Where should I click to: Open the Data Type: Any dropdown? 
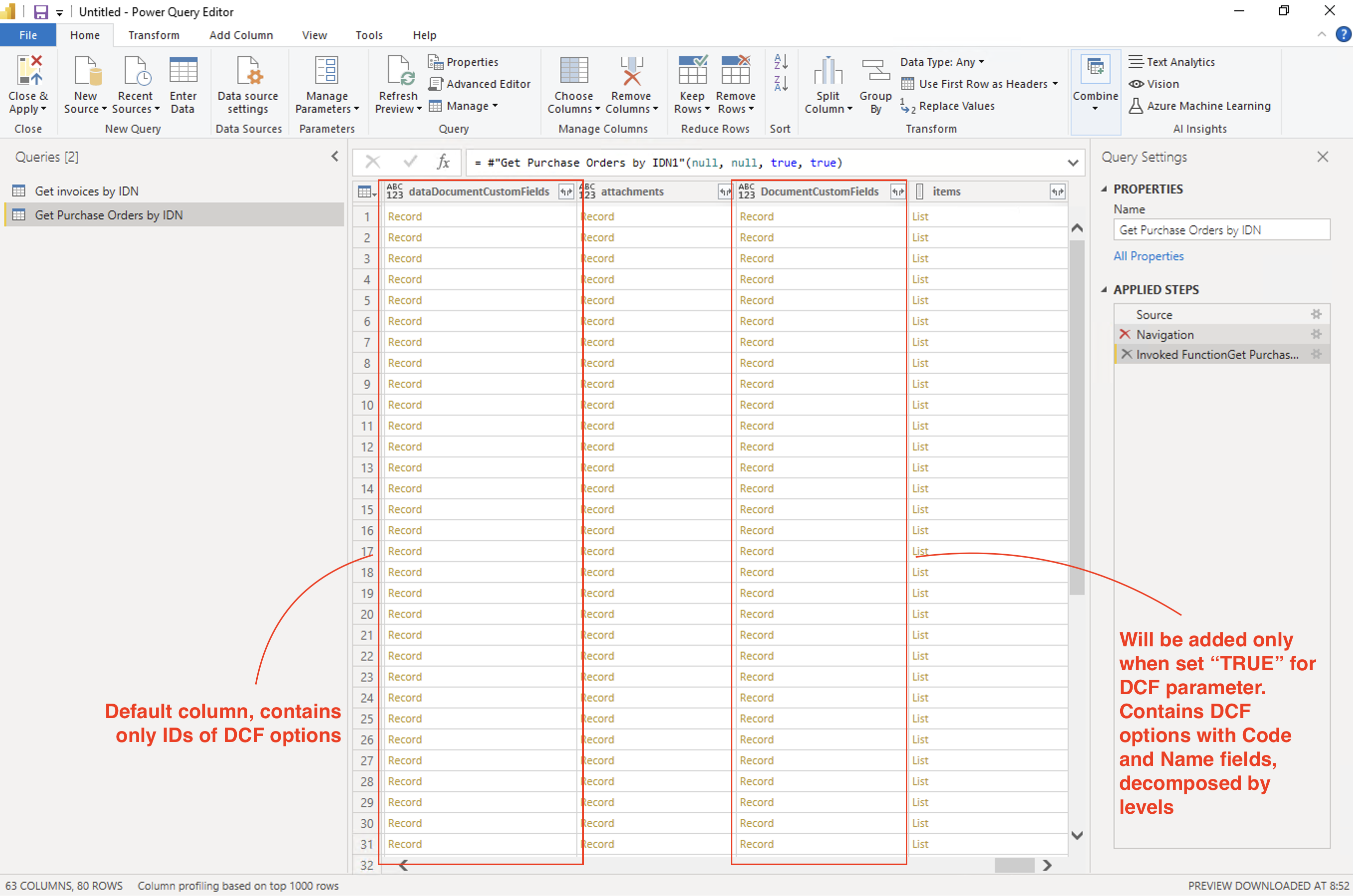click(x=942, y=62)
